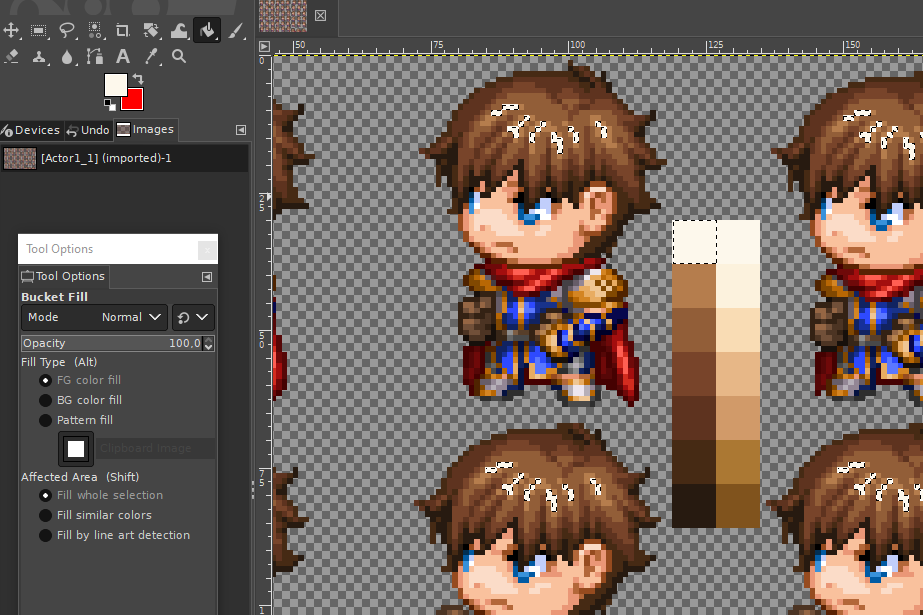Select the Eraser tool
The image size is (923, 615).
pos(11,56)
